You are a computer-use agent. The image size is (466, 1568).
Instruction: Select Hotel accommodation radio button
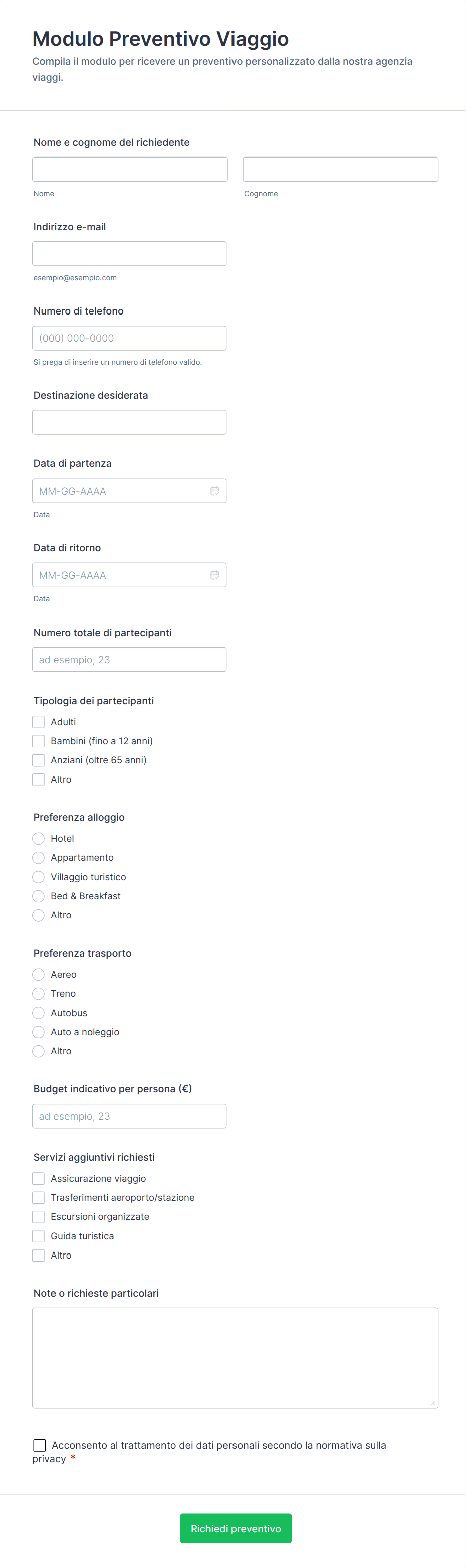coord(38,838)
